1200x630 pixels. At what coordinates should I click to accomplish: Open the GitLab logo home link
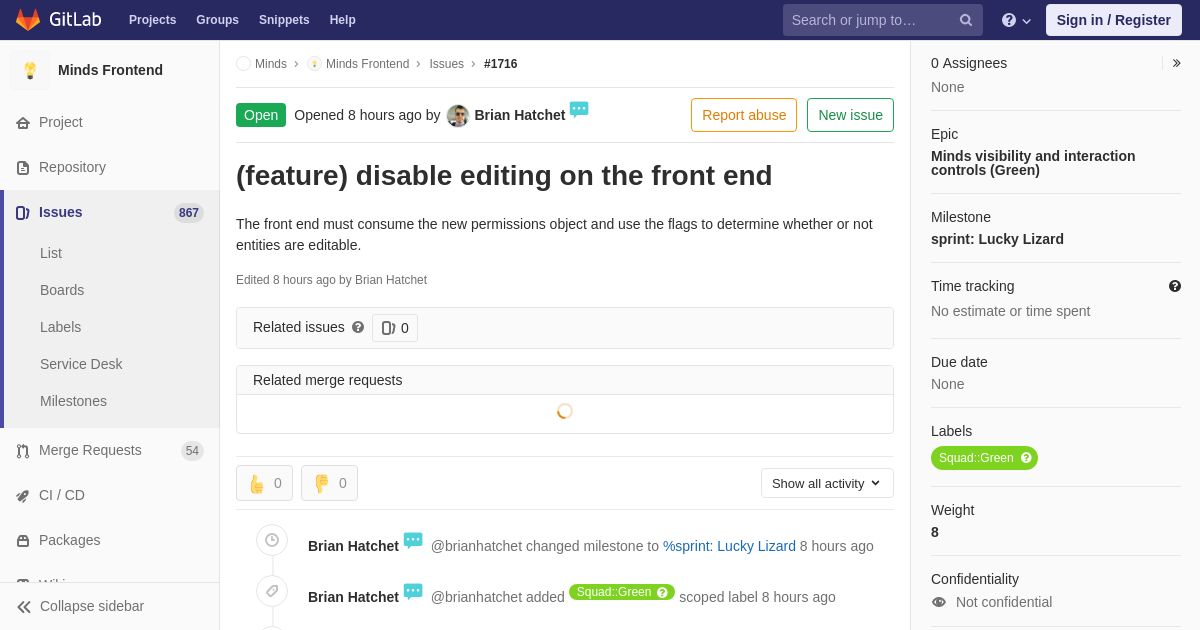pos(57,20)
